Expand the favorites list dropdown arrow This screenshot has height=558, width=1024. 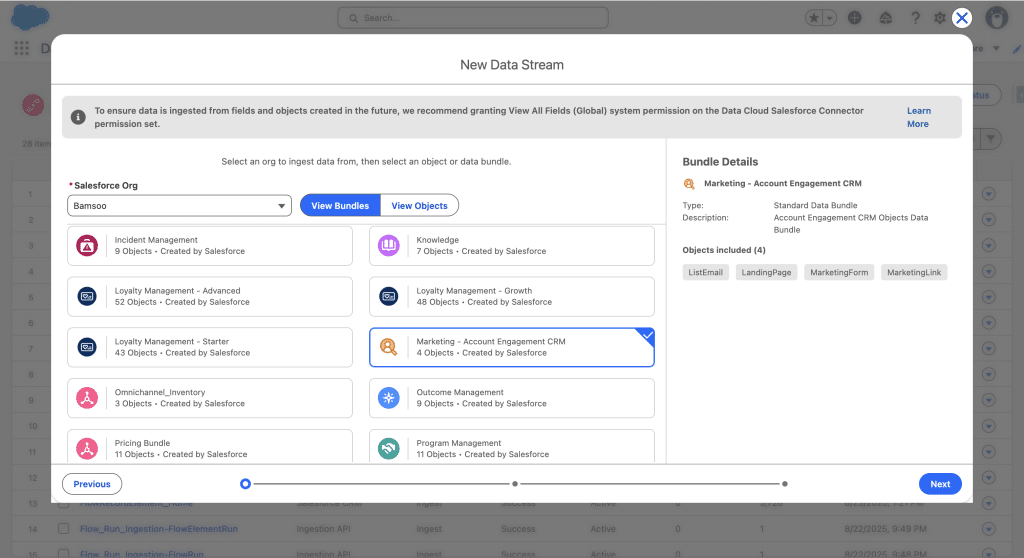(x=829, y=18)
